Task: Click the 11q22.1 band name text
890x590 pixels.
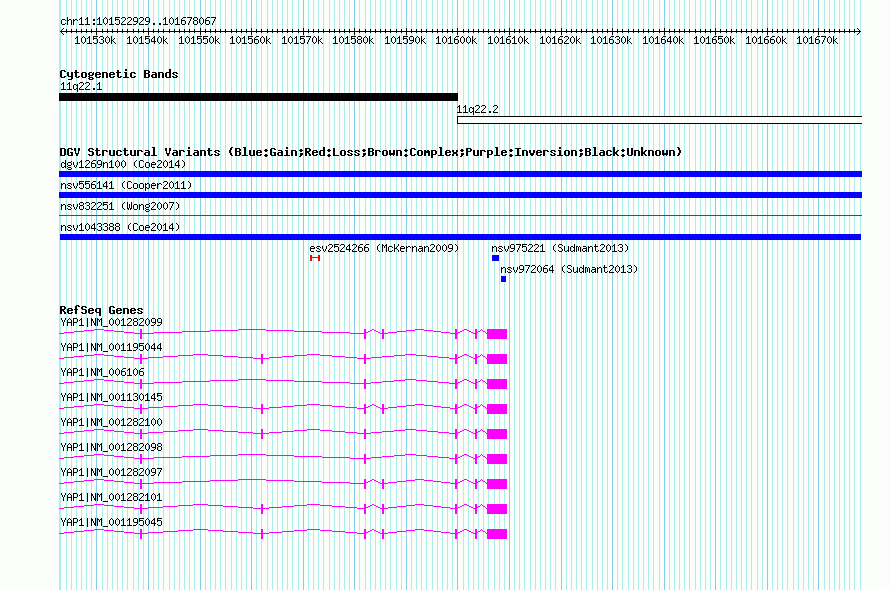Action: 81,86
